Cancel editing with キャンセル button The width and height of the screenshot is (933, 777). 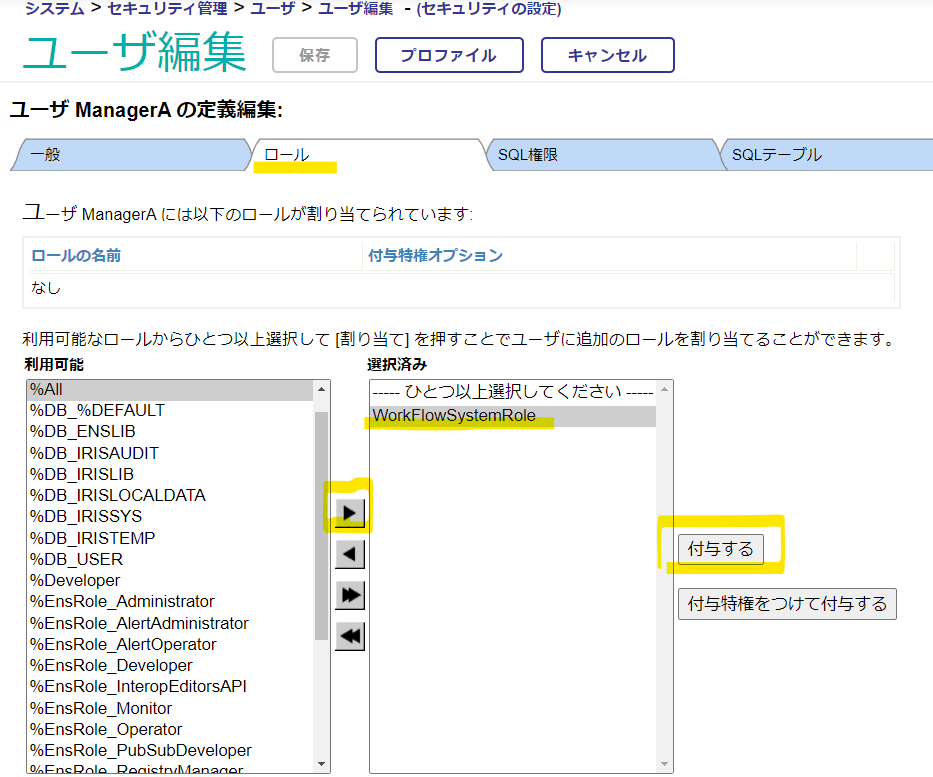pyautogui.click(x=607, y=55)
